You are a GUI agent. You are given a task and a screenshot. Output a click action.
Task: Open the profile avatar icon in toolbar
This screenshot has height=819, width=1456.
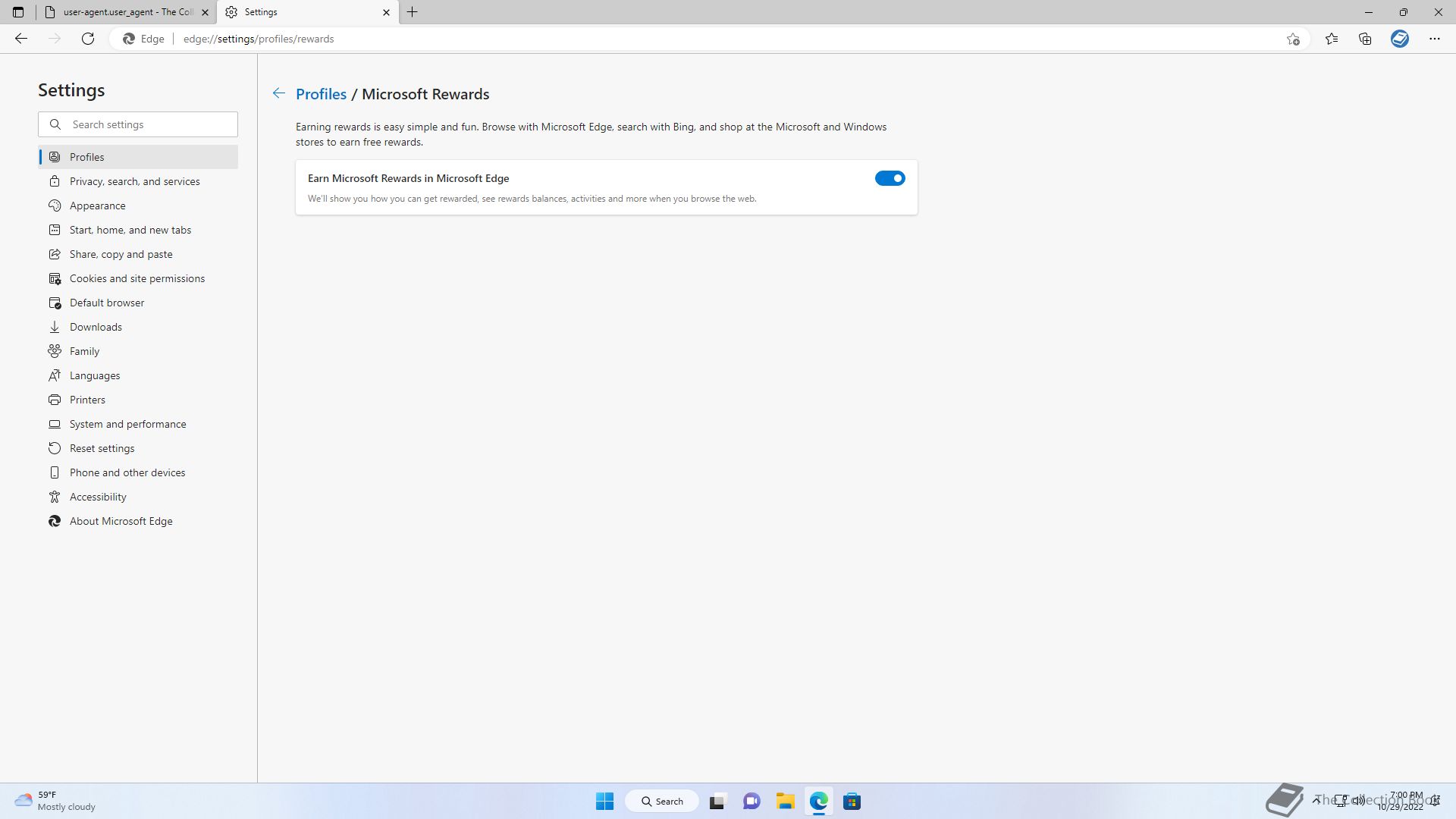[x=1400, y=39]
